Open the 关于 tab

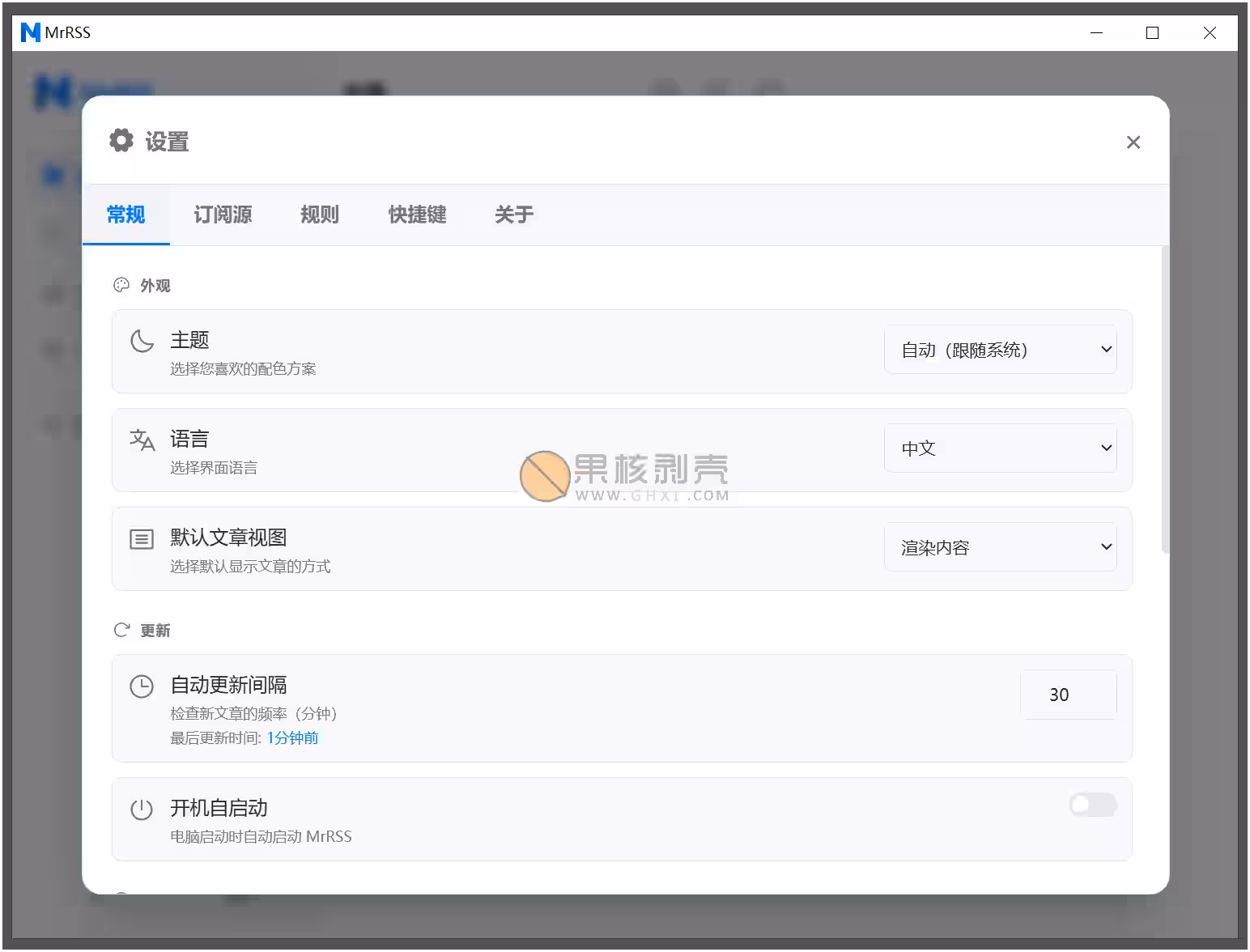(514, 215)
